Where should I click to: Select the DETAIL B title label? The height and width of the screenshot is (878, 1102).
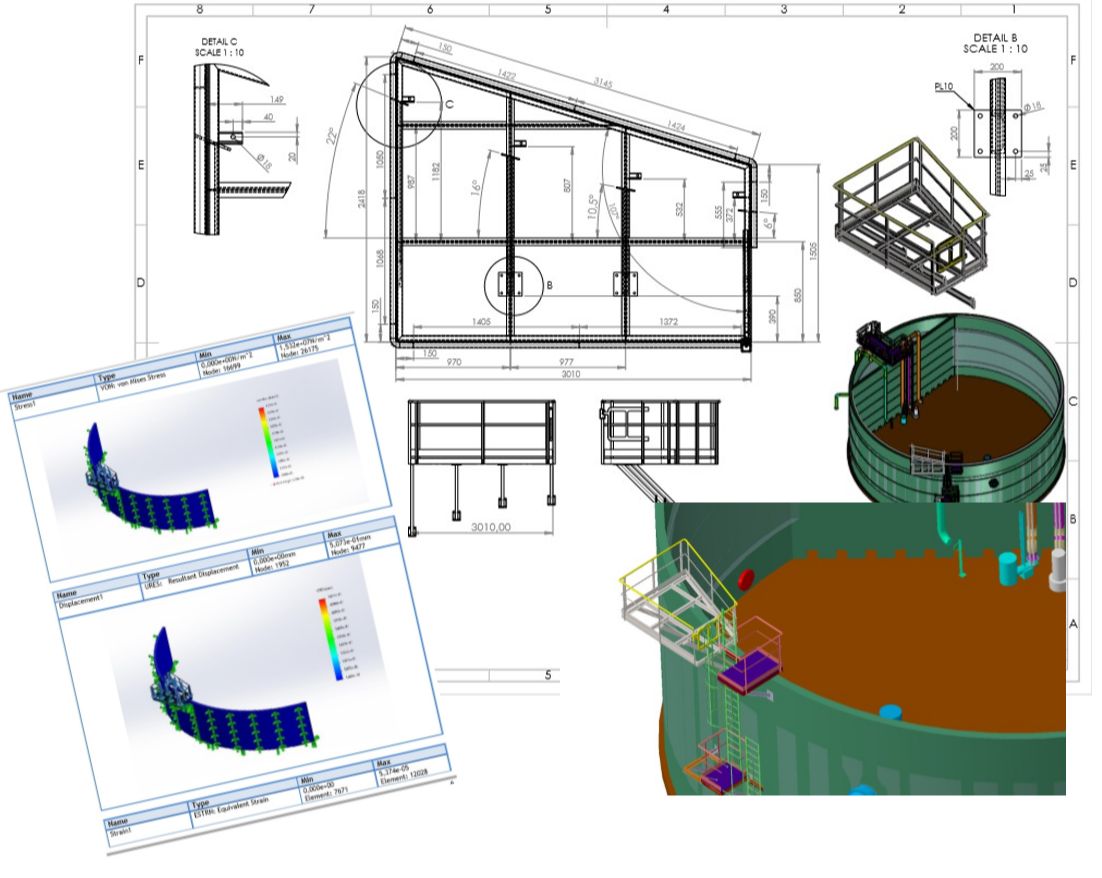994,43
